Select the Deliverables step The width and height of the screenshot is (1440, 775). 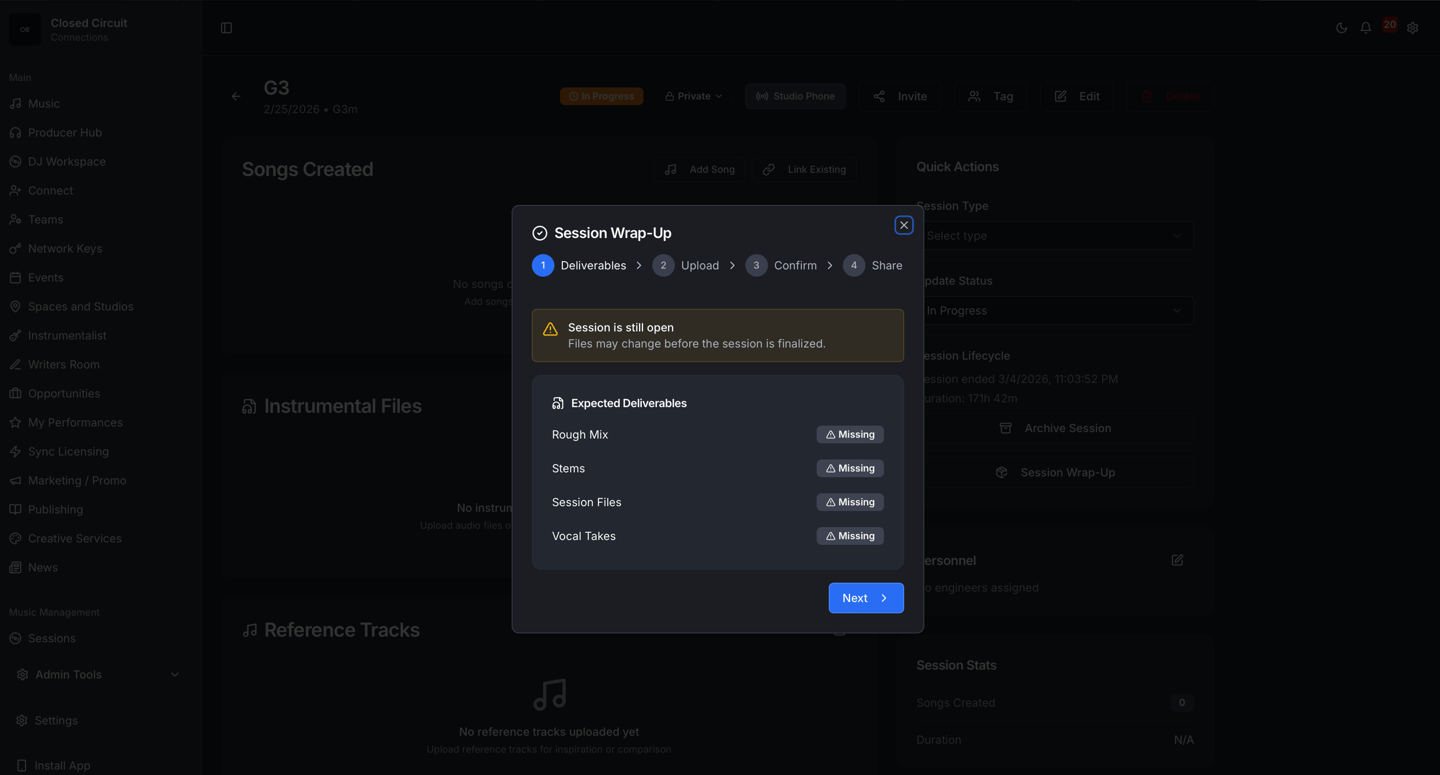pyautogui.click(x=579, y=265)
